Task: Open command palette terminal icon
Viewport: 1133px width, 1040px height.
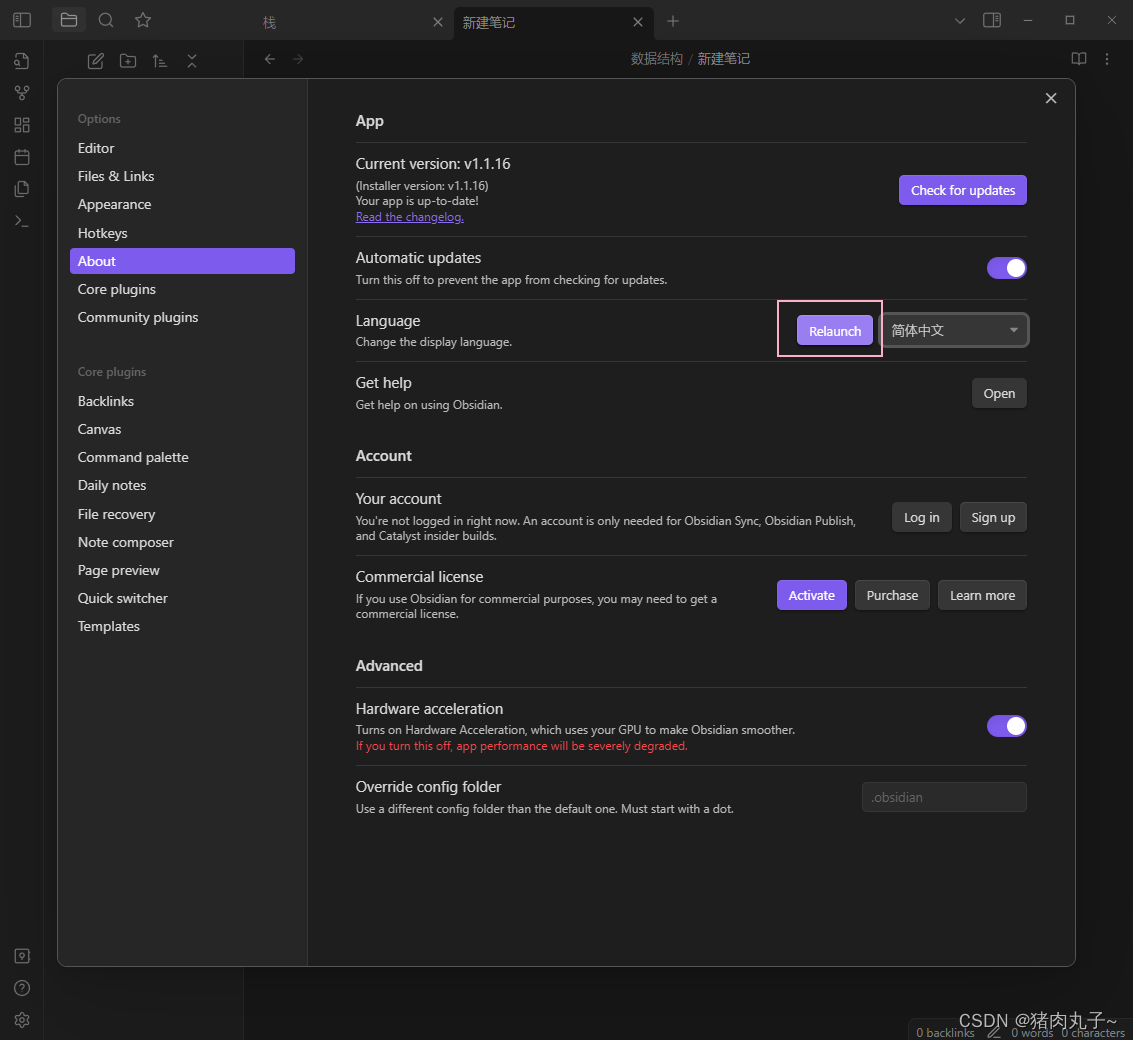Action: tap(22, 220)
